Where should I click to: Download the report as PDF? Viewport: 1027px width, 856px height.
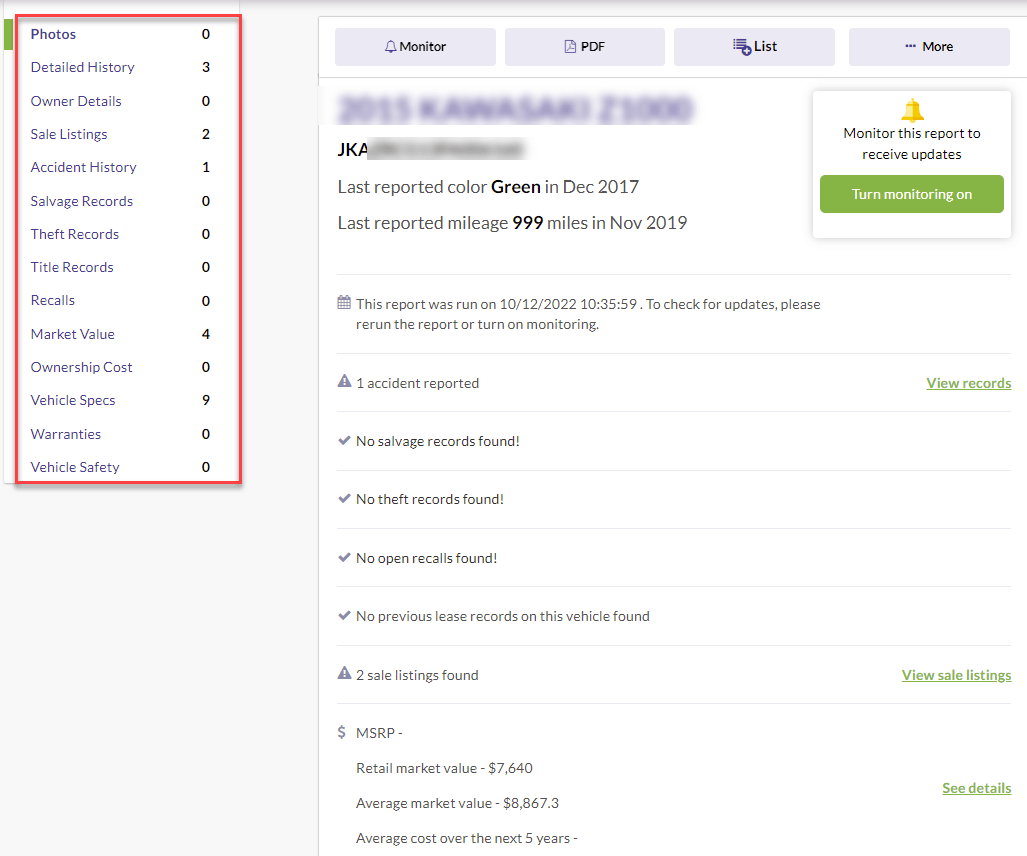tap(585, 47)
